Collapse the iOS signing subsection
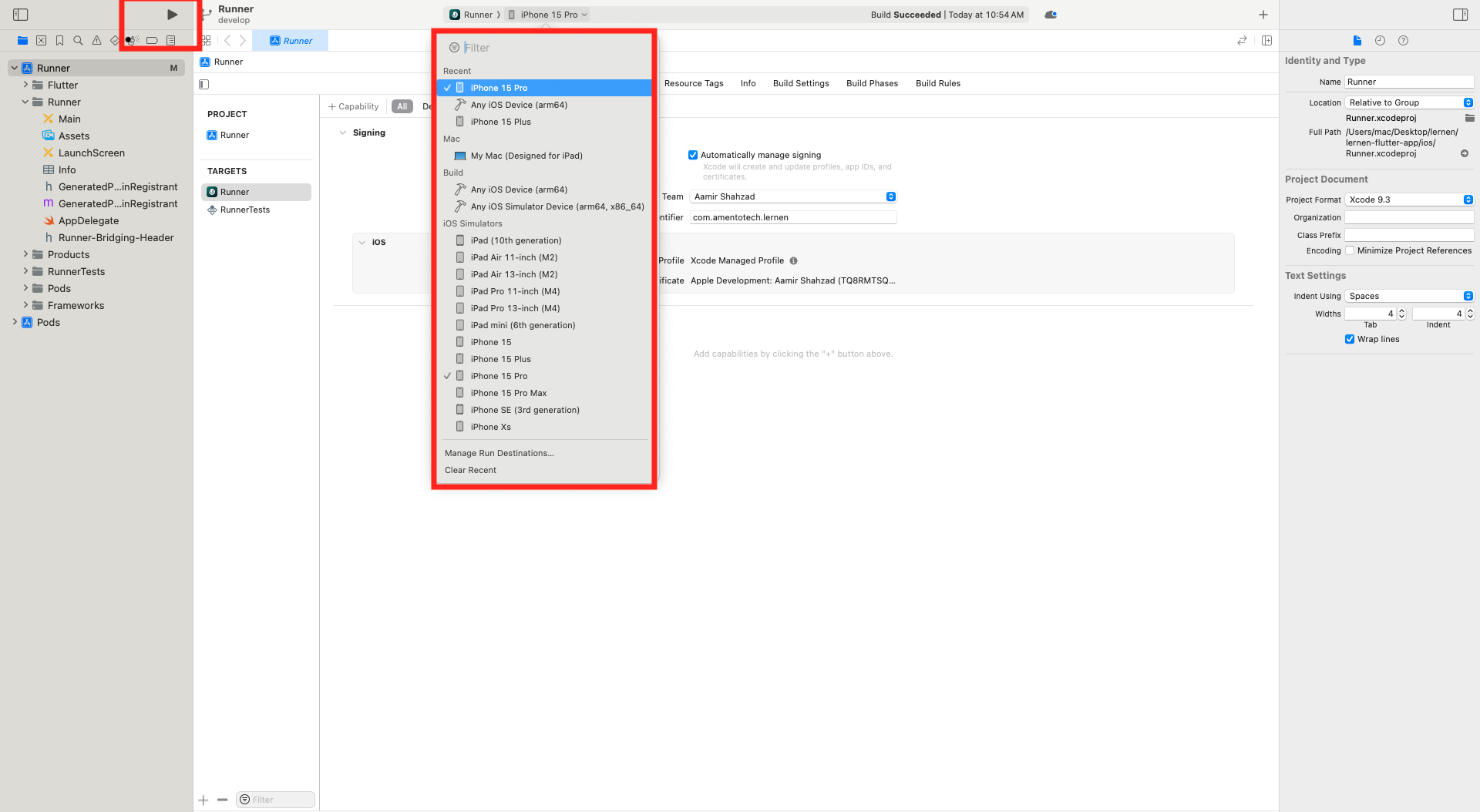Viewport: 1480px width, 812px height. pyautogui.click(x=362, y=242)
